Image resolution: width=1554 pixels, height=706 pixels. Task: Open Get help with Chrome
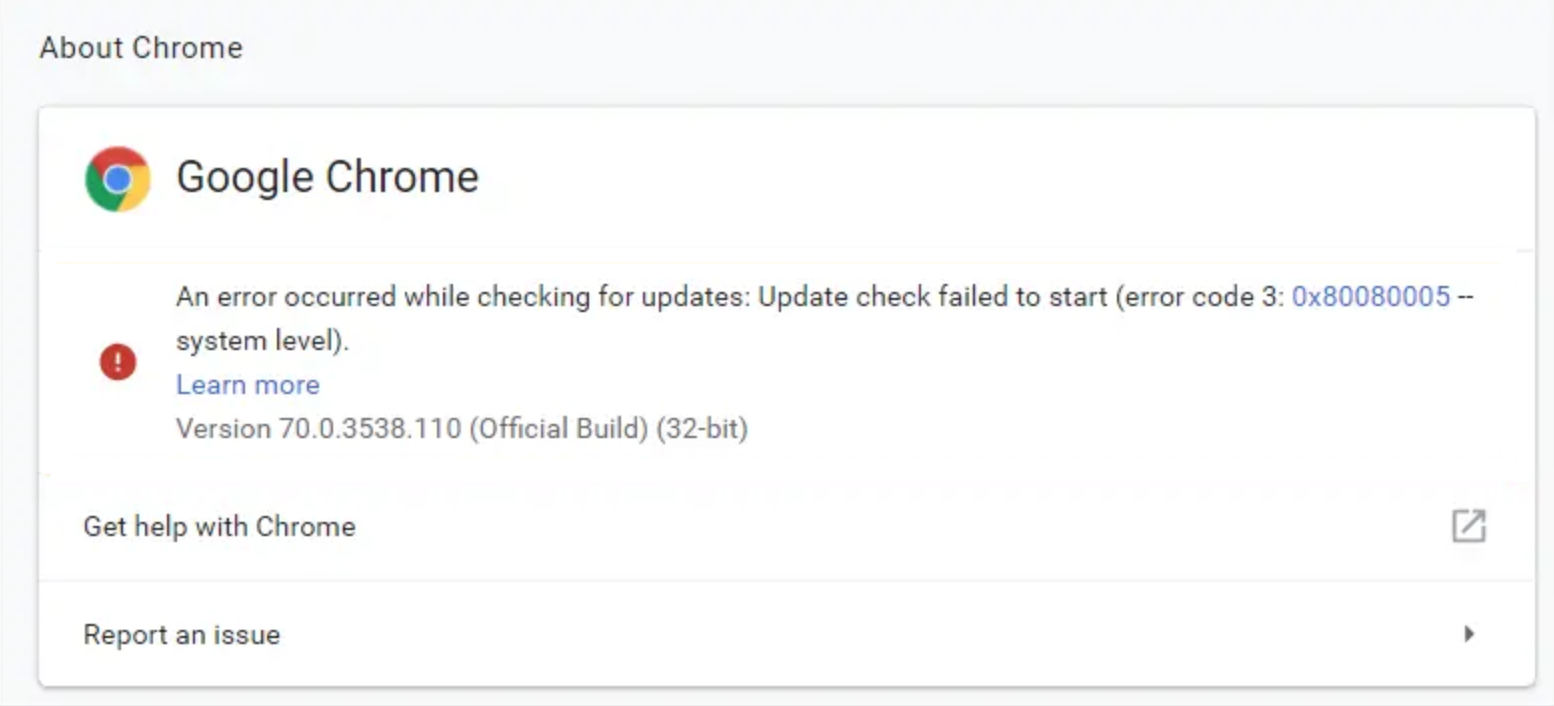pos(219,526)
